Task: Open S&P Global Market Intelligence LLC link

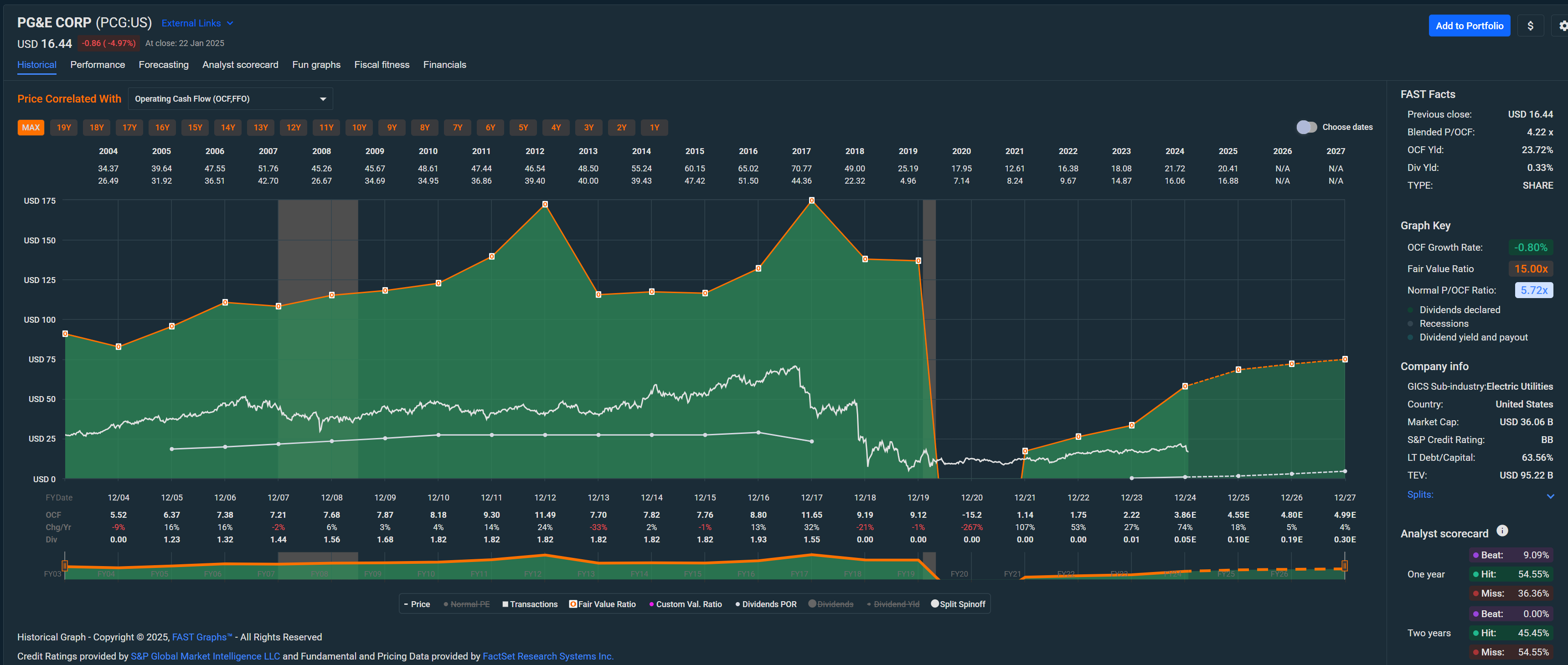Action: 205,656
